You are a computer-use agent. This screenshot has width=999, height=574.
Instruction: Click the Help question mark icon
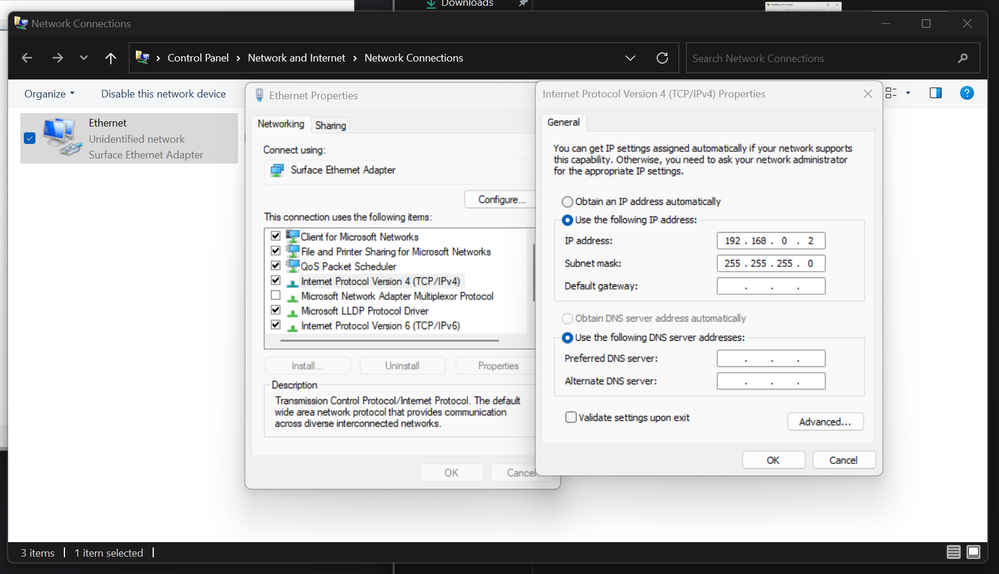pyautogui.click(x=966, y=93)
